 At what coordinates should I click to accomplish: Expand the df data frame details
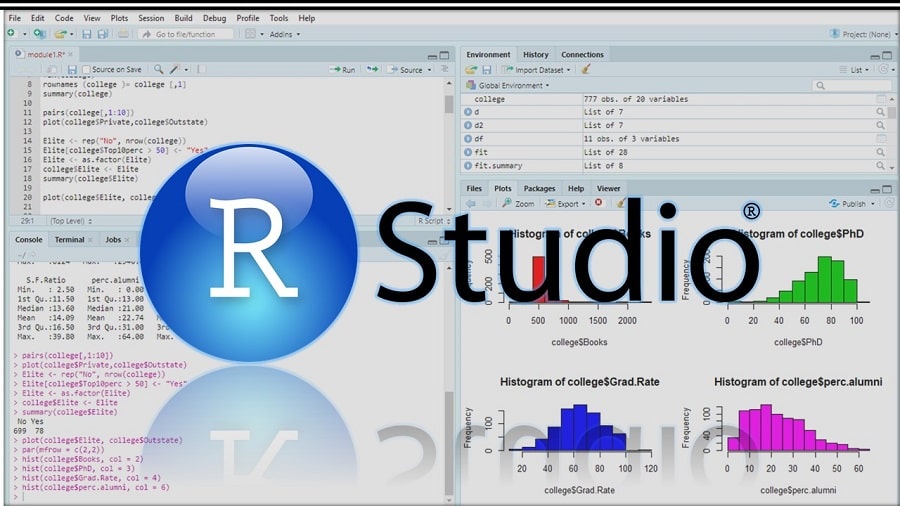pos(468,139)
